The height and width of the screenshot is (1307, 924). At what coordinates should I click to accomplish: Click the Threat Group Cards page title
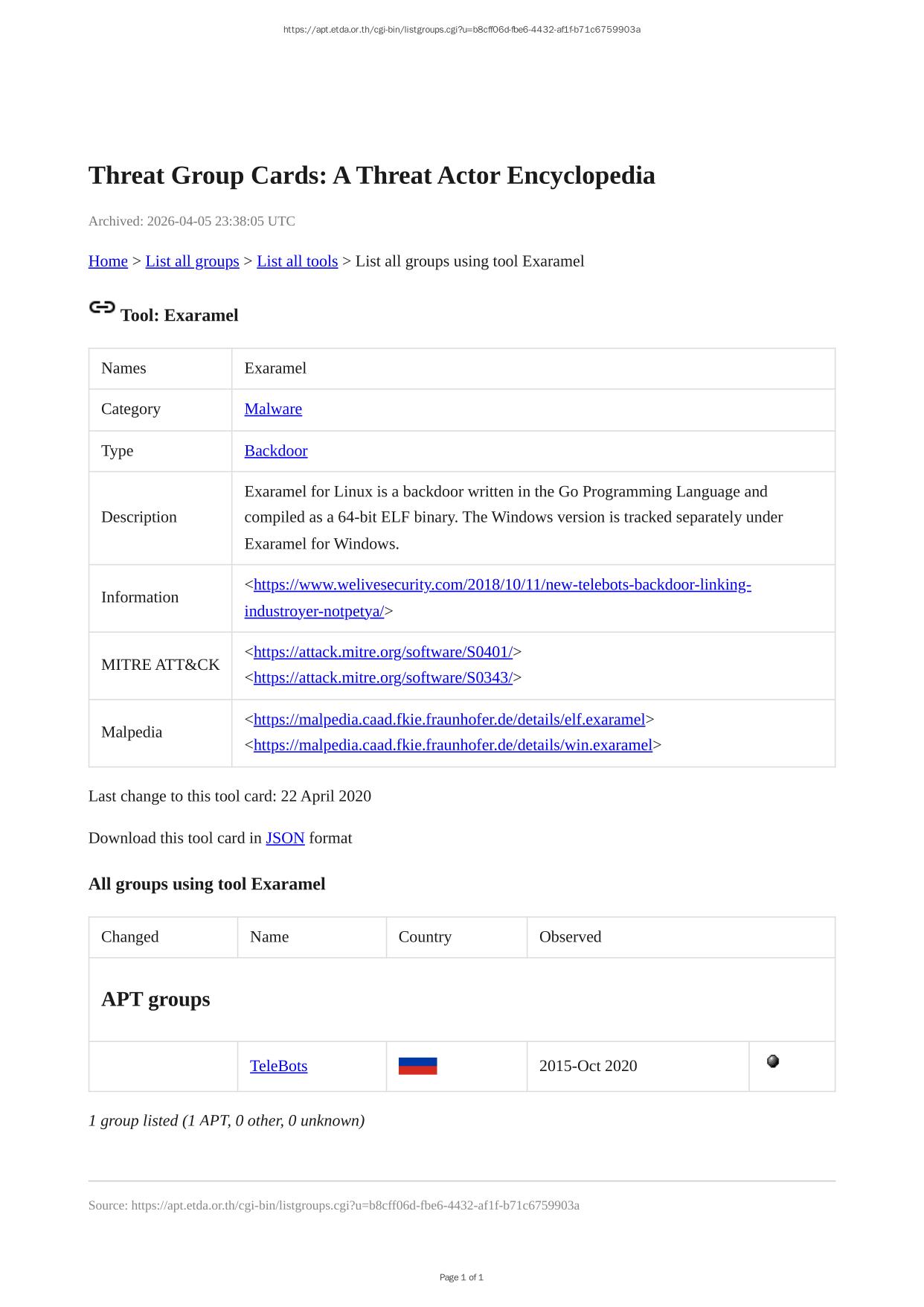click(371, 176)
